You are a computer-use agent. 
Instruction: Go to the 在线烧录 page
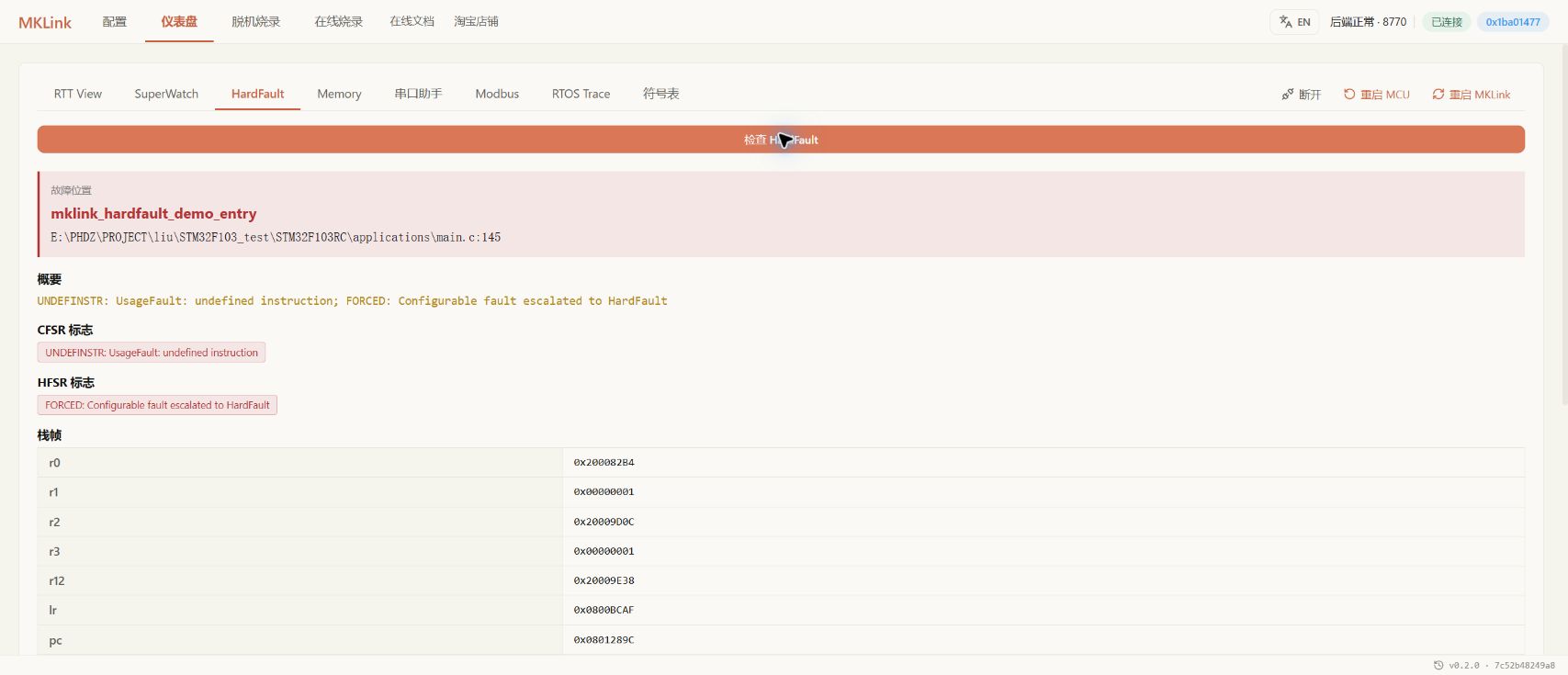[339, 22]
